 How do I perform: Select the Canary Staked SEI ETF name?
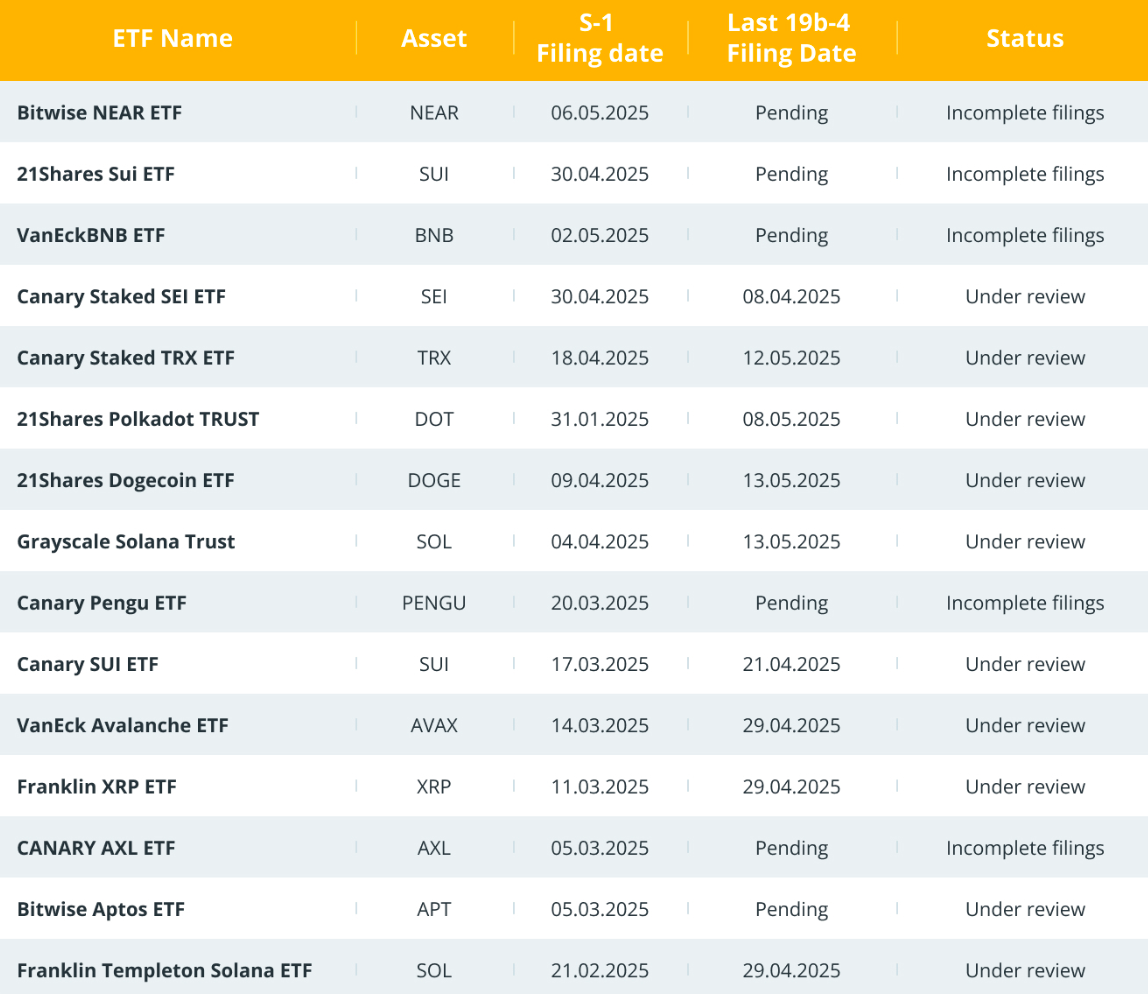tap(122, 296)
